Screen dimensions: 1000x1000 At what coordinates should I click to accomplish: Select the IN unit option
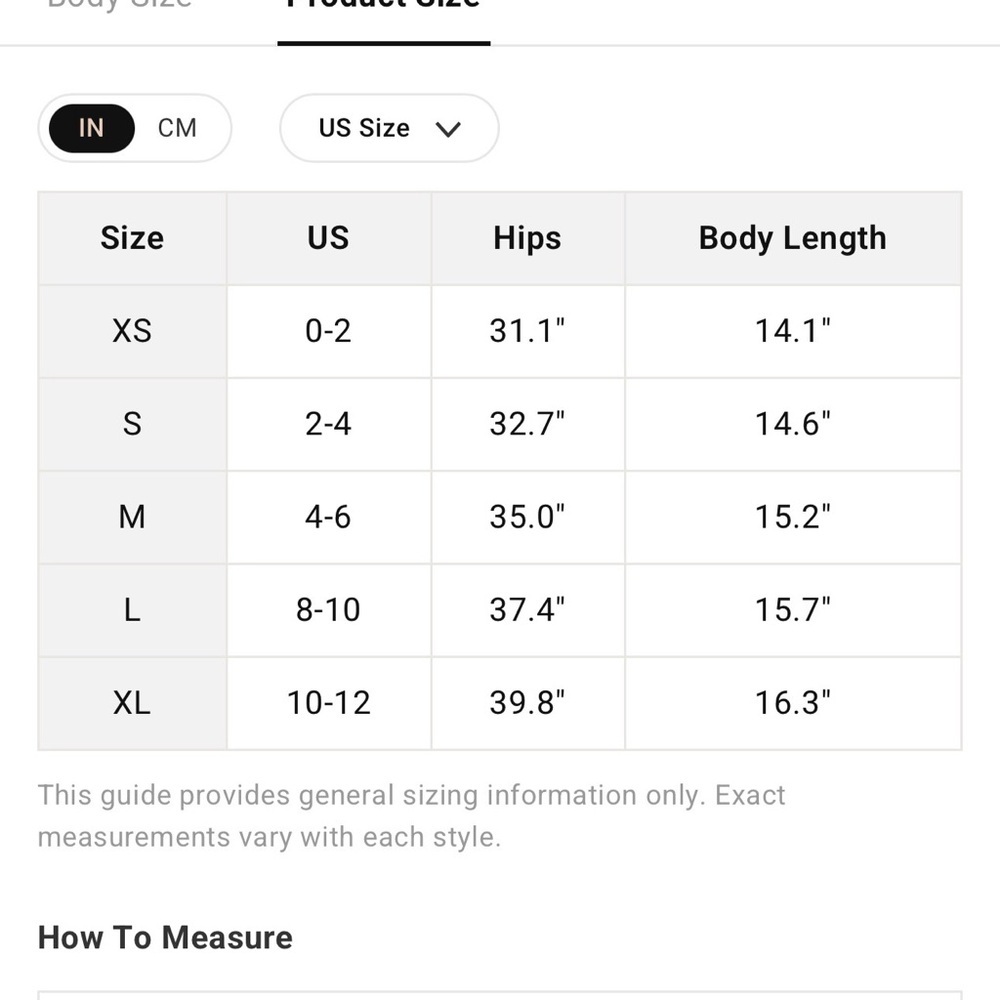click(92, 128)
